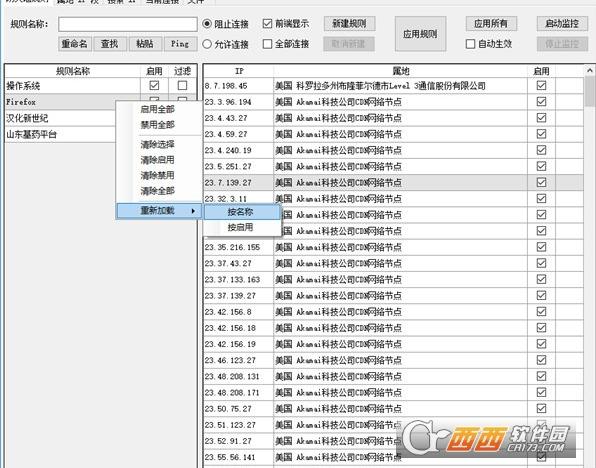Toggle 启用 checkbox for 23.4.43.27

(x=541, y=118)
